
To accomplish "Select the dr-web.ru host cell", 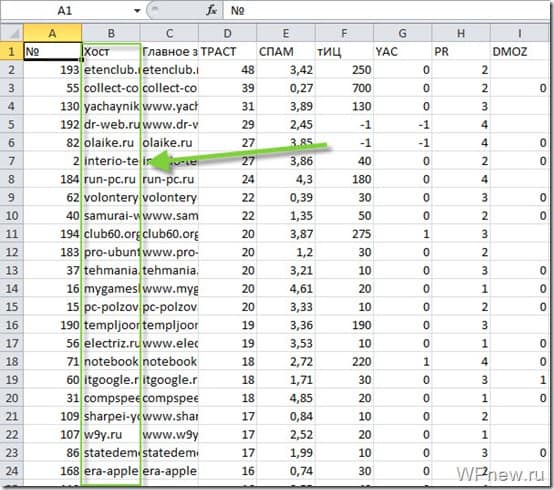I will (111, 125).
